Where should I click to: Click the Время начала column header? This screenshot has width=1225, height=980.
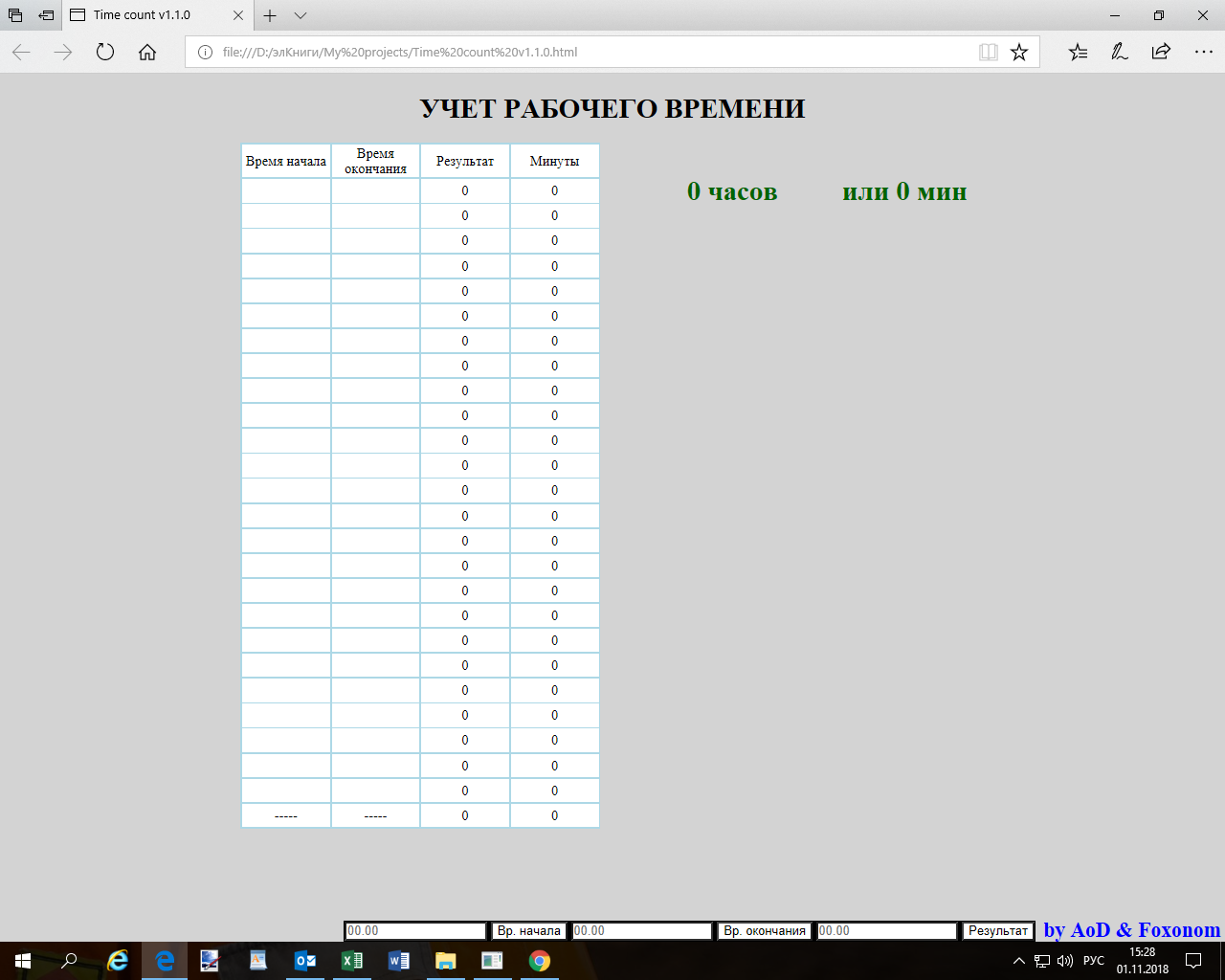[286, 162]
